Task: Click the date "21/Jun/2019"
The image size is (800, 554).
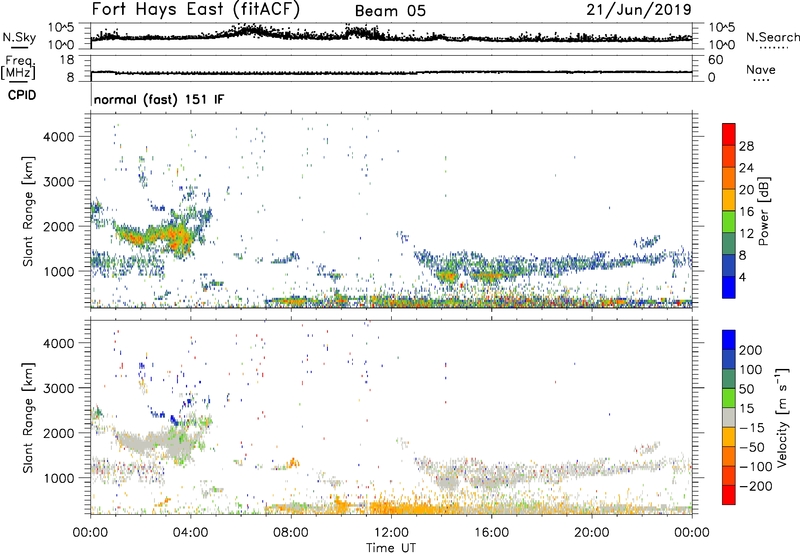Action: point(639,9)
